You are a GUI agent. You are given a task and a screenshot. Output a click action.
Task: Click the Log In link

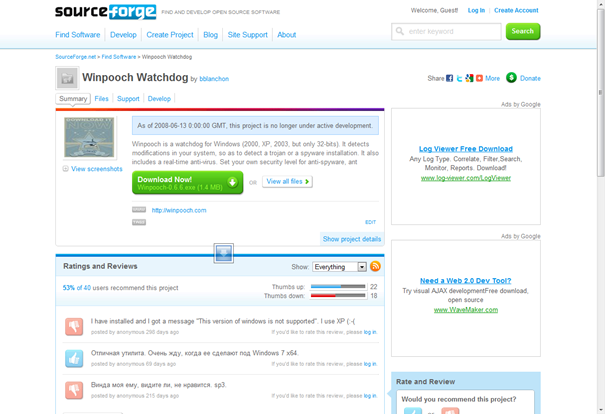pyautogui.click(x=476, y=10)
